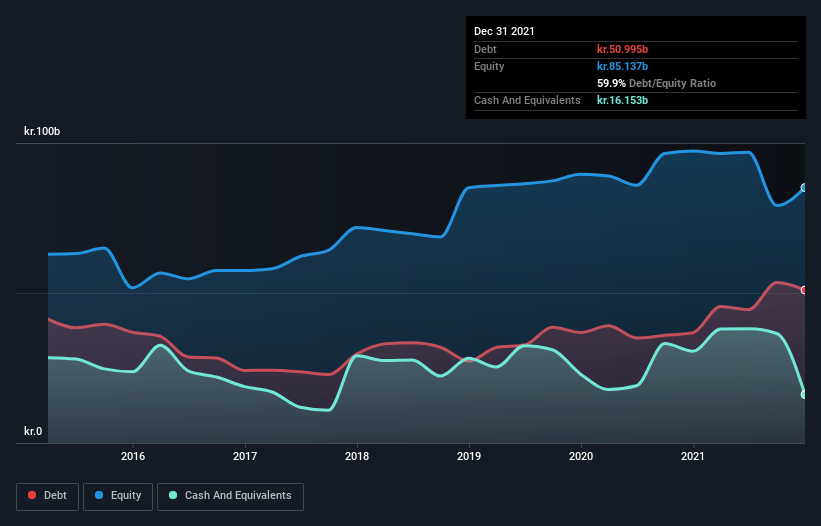Click the kr.85.137b equity value

(623, 66)
